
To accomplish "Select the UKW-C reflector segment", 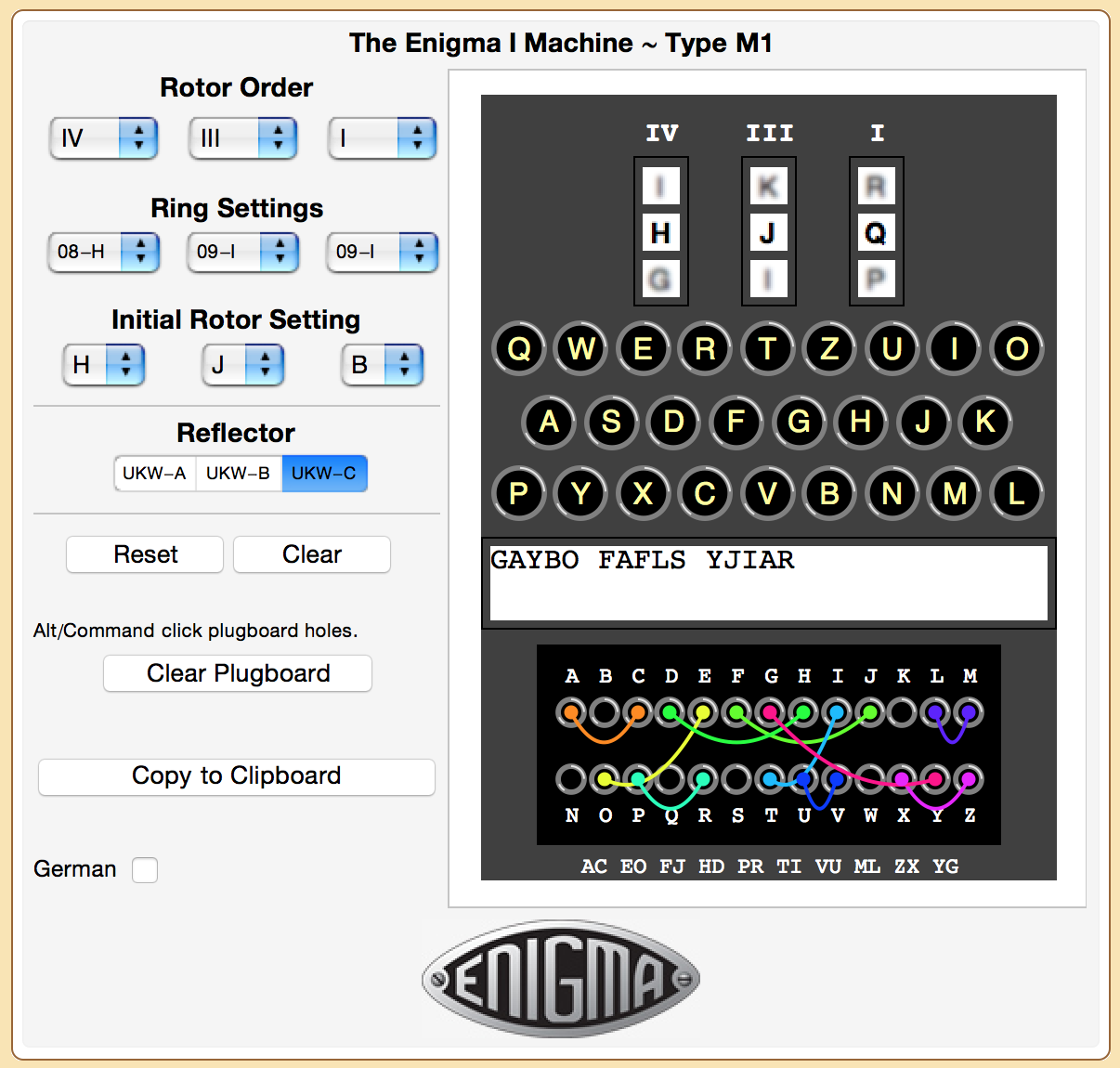I will (324, 474).
